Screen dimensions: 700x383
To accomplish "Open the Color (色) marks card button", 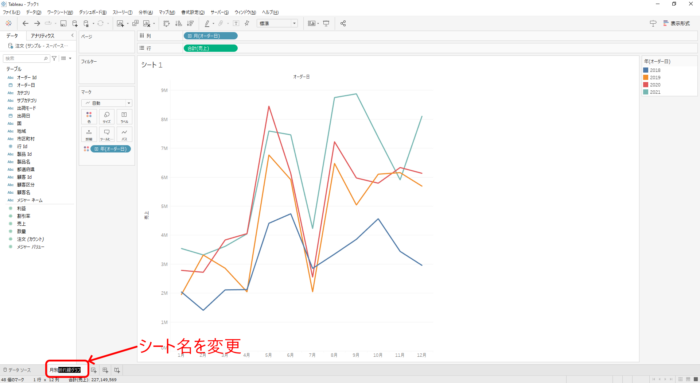I will pyautogui.click(x=89, y=117).
